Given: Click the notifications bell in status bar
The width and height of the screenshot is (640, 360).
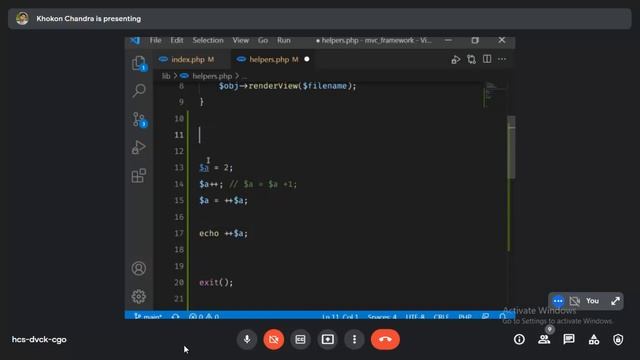Looking at the screenshot, I should pyautogui.click(x=502, y=316).
